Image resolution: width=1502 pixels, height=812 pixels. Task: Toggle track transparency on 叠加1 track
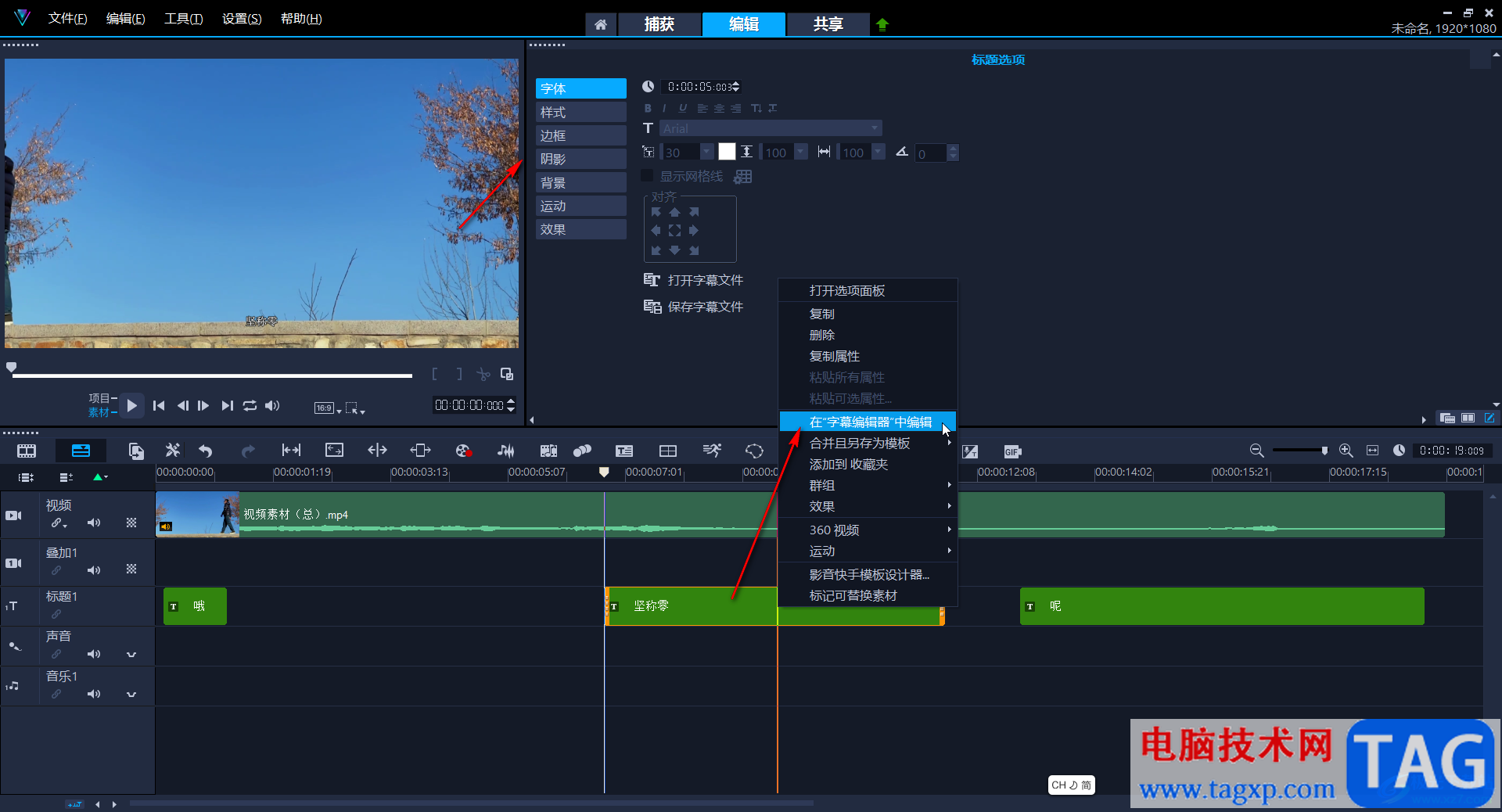coord(131,569)
